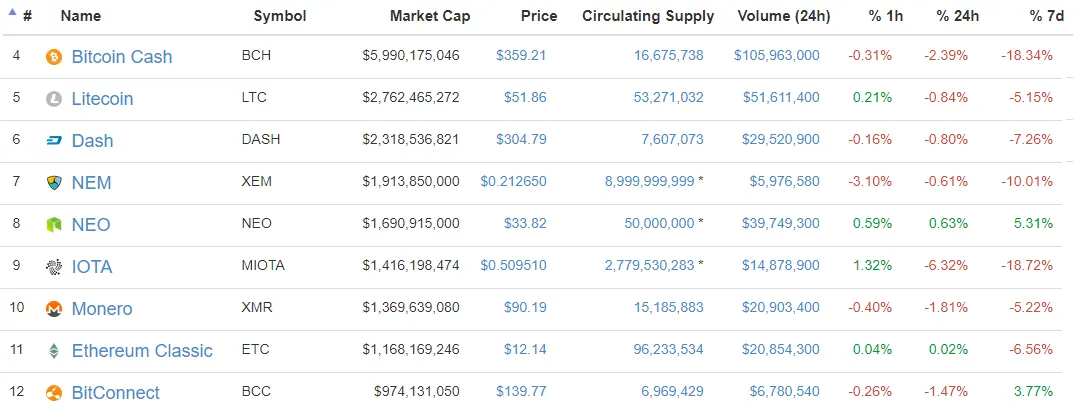Sort by Circulating Supply column header
This screenshot has width=1077, height=412.
tap(648, 16)
